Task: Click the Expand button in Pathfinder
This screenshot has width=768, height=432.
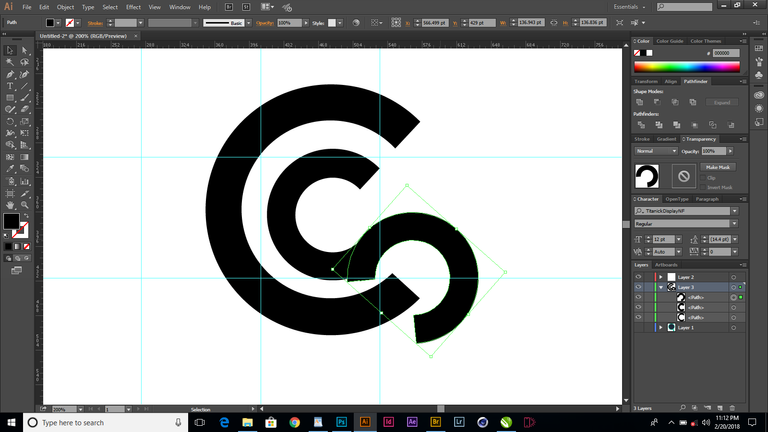Action: tap(721, 102)
